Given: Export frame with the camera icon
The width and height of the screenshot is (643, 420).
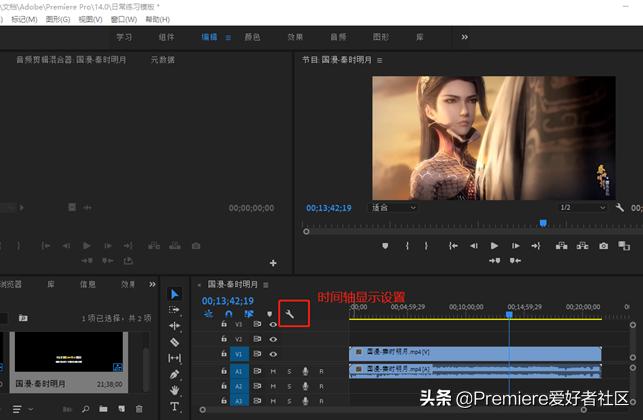Looking at the screenshot, I should 604,246.
